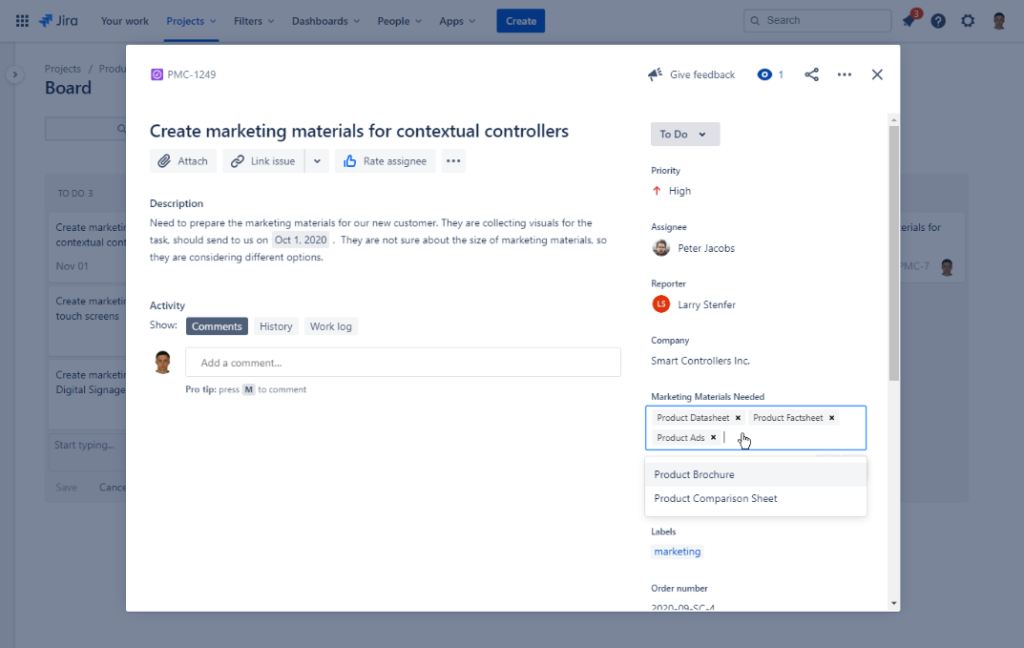Click the Give feedback megaphone icon

coord(655,74)
